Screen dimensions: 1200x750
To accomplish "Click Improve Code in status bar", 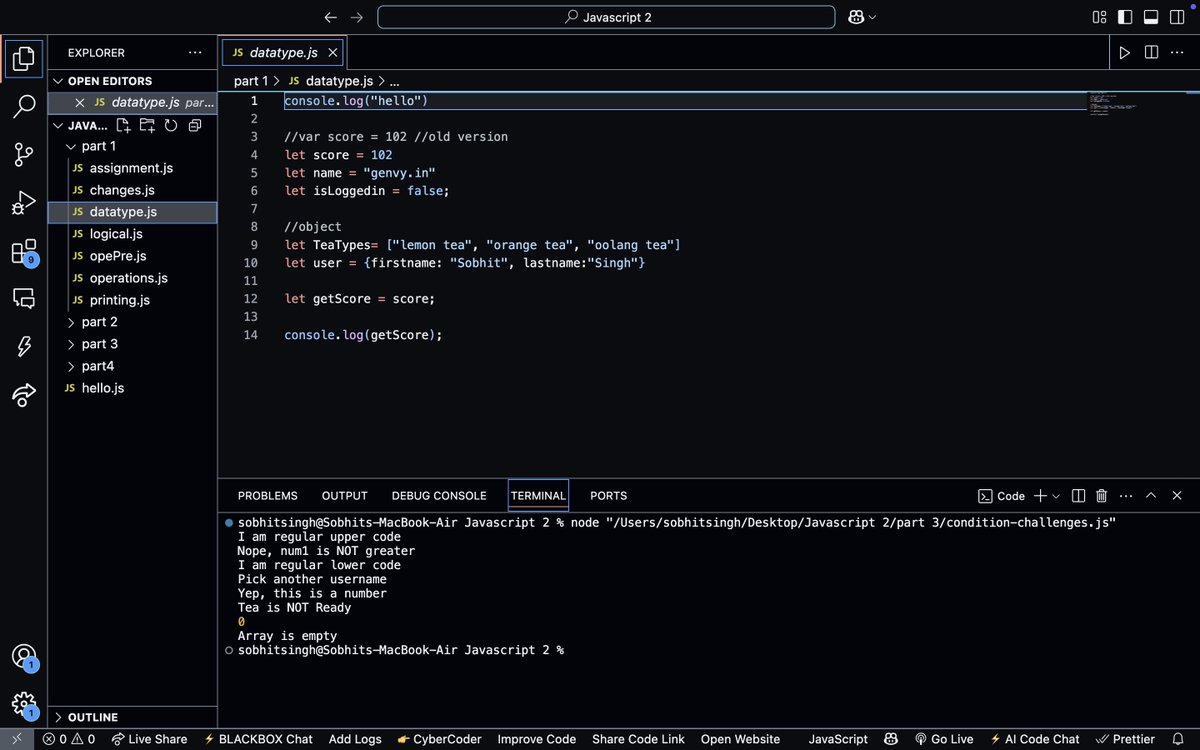I will (x=537, y=739).
